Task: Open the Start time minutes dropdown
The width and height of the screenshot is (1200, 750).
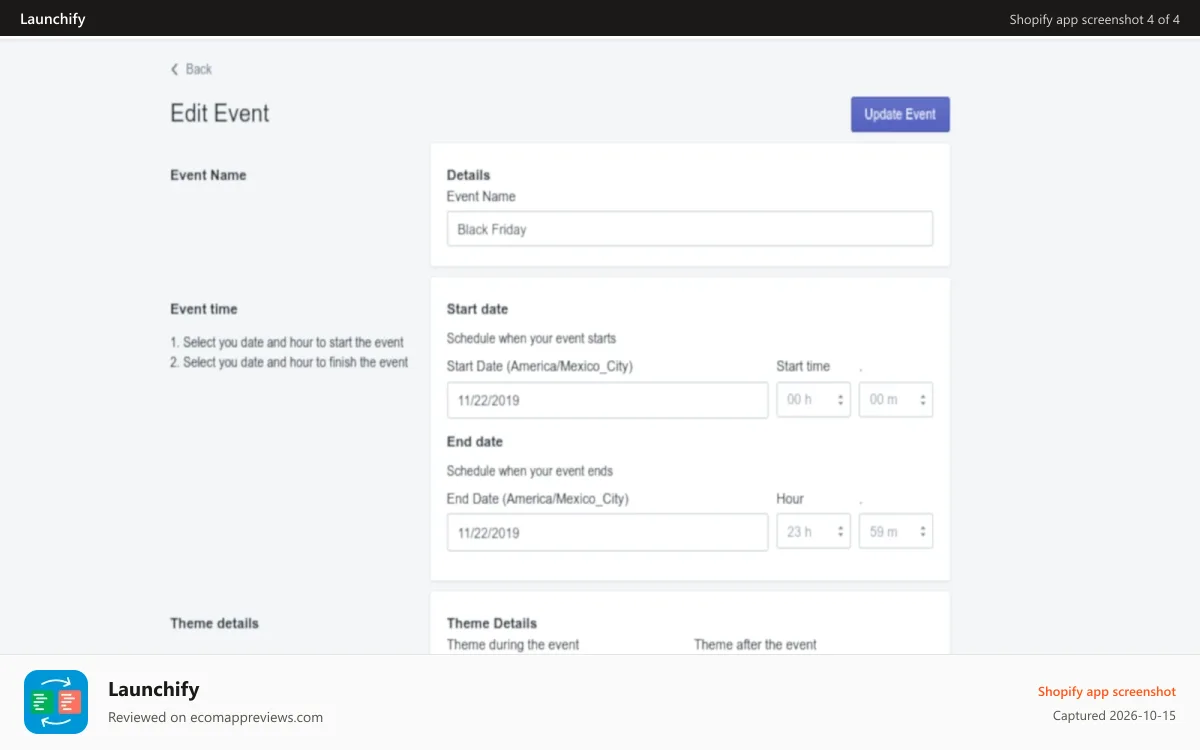Action: point(896,399)
